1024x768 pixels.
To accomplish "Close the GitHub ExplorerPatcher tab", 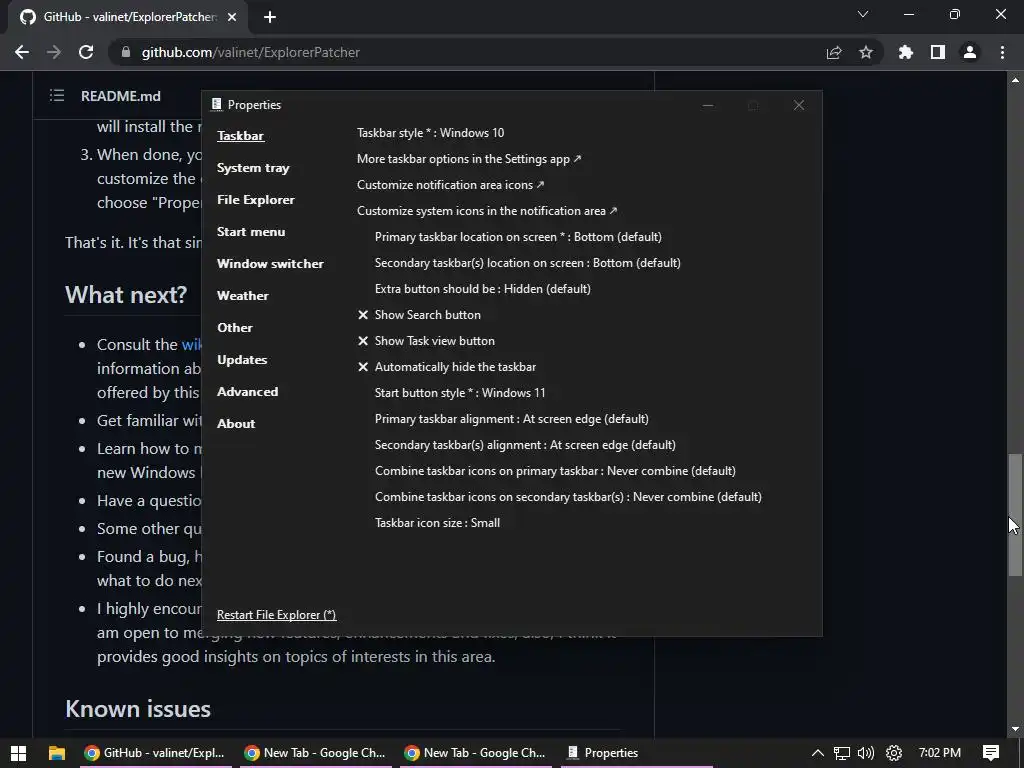I will 232,17.
